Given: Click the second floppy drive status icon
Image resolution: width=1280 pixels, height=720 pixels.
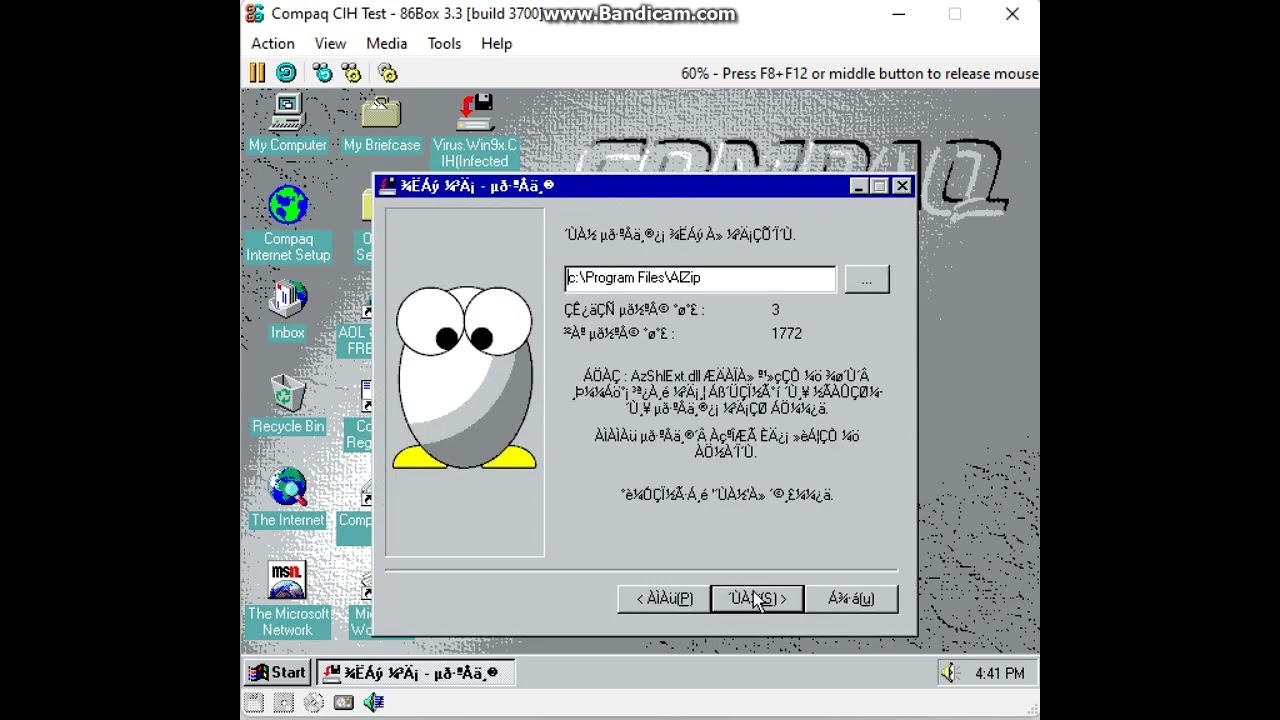Looking at the screenshot, I should coord(284,703).
